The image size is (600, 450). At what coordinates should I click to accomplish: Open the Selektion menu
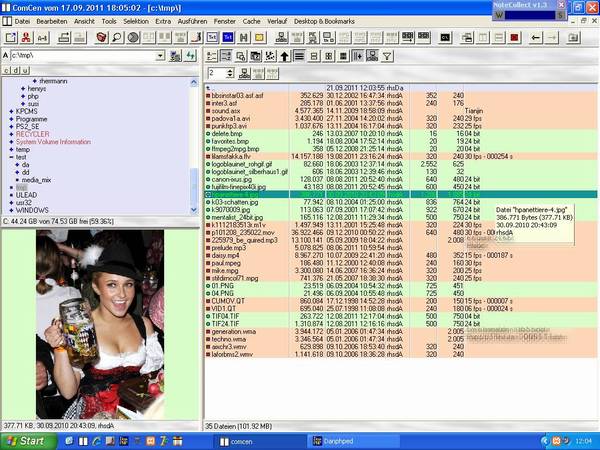136,21
